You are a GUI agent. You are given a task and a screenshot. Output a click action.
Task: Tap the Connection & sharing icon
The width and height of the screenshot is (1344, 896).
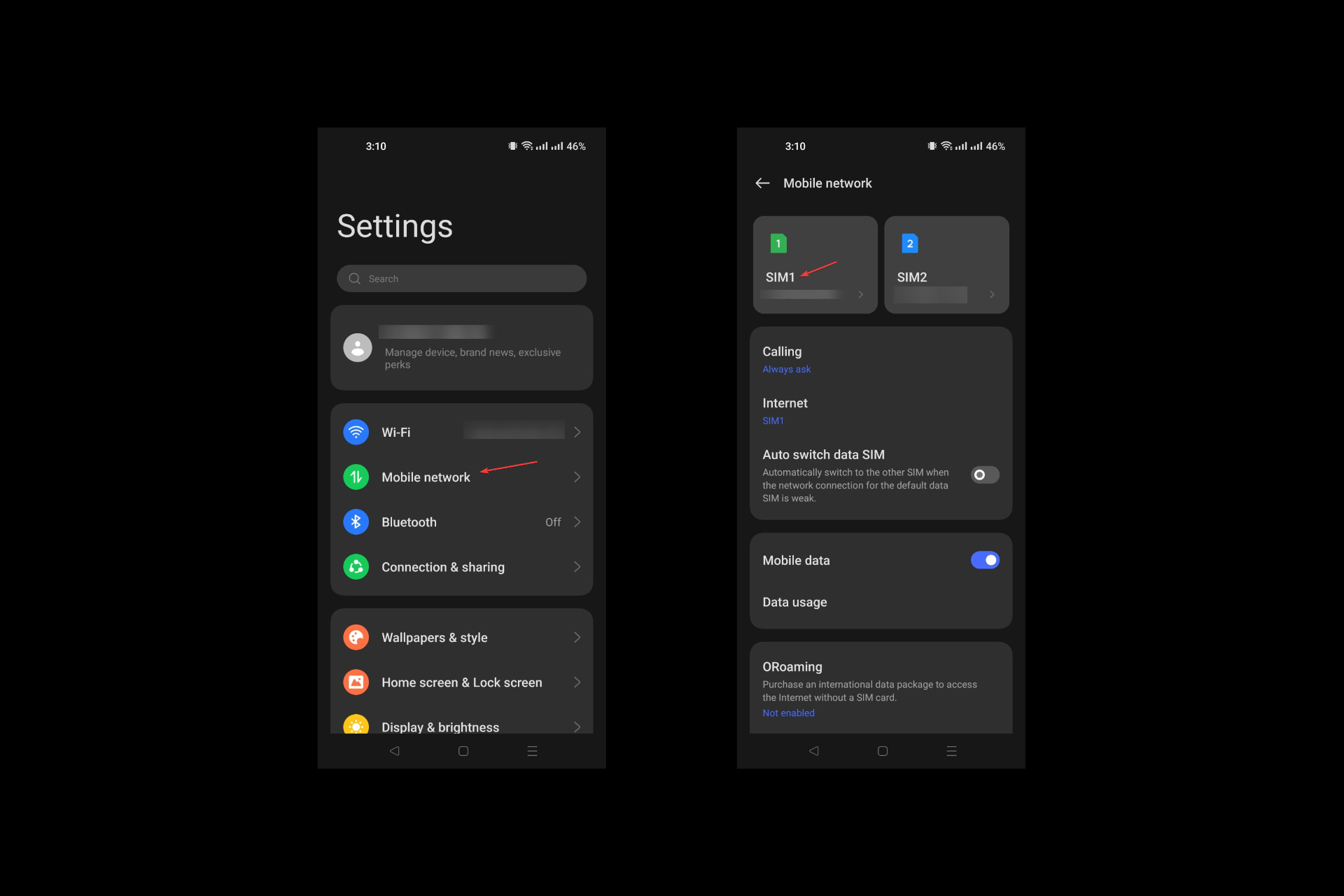tap(357, 567)
